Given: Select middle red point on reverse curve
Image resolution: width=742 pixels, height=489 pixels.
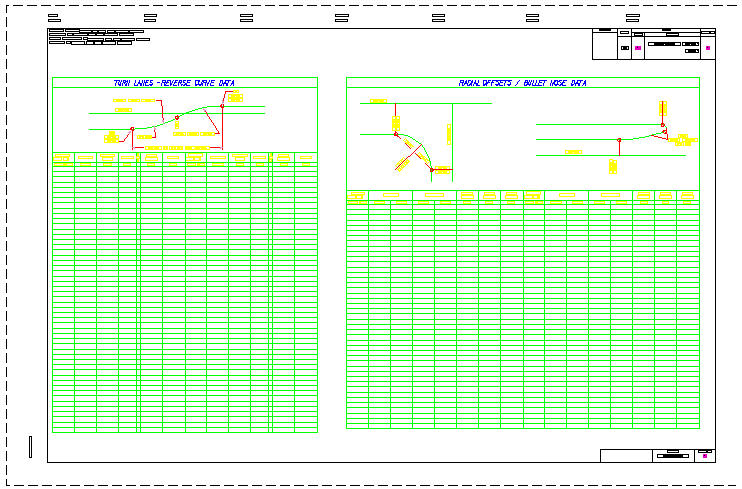Looking at the screenshot, I should [x=176, y=117].
